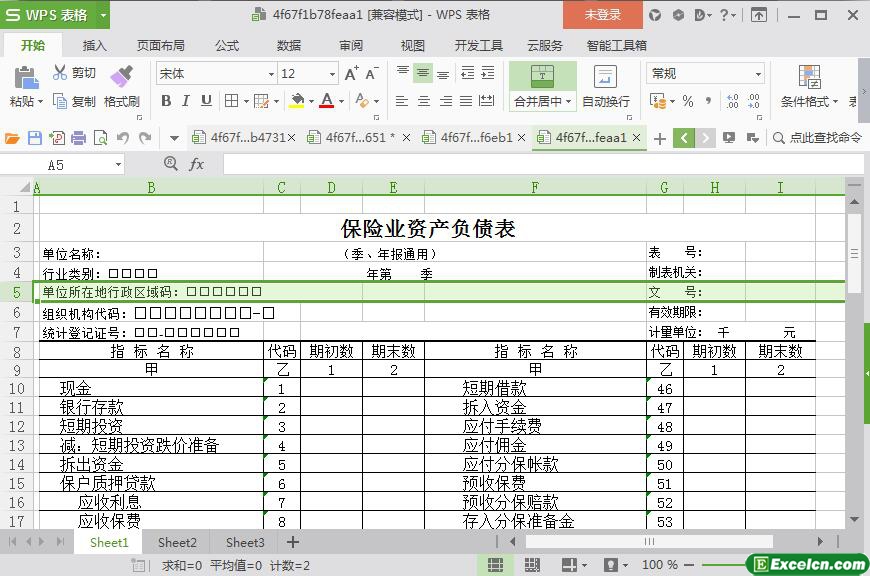Toggle Italic formatting
Screen dimensions: 870x576
click(186, 100)
